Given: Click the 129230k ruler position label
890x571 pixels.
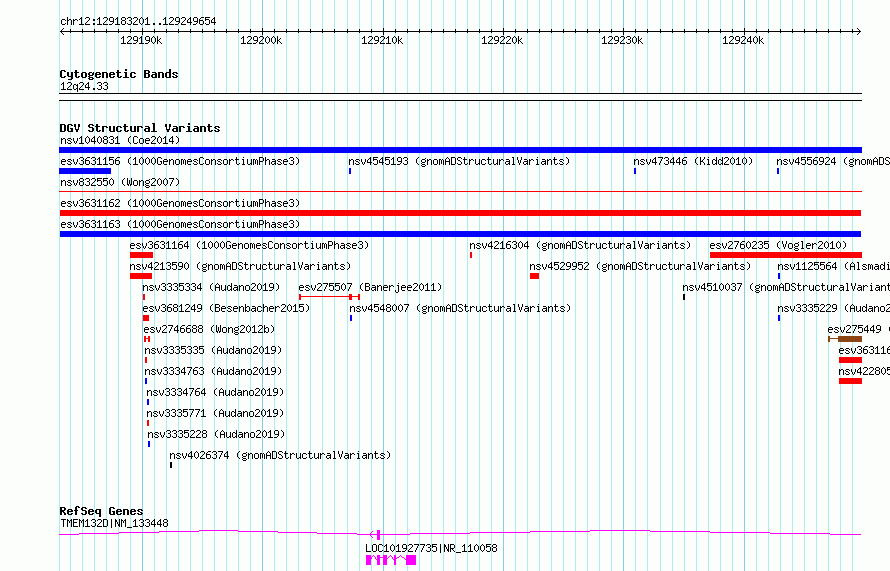Looking at the screenshot, I should coord(622,40).
